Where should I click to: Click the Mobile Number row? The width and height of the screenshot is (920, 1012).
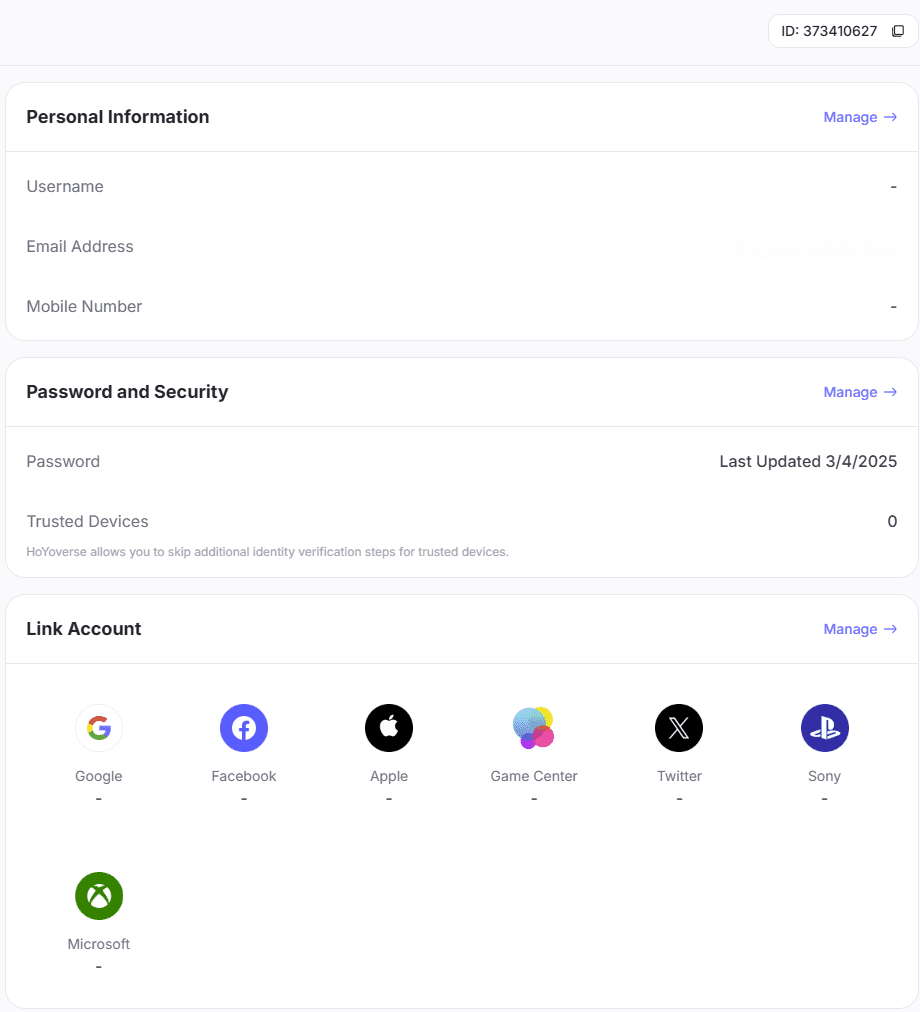(460, 307)
